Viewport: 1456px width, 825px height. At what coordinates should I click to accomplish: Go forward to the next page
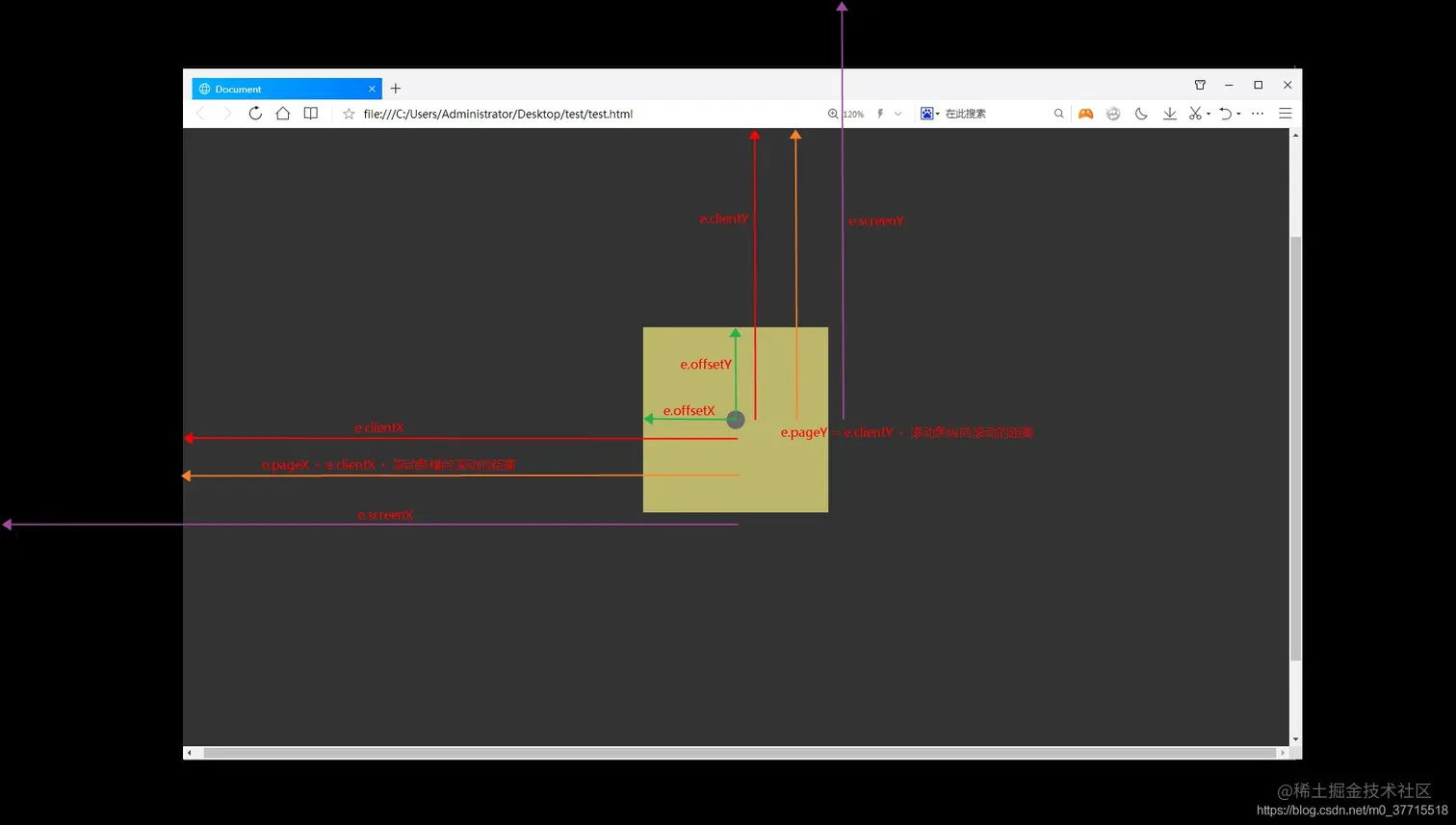click(x=227, y=114)
